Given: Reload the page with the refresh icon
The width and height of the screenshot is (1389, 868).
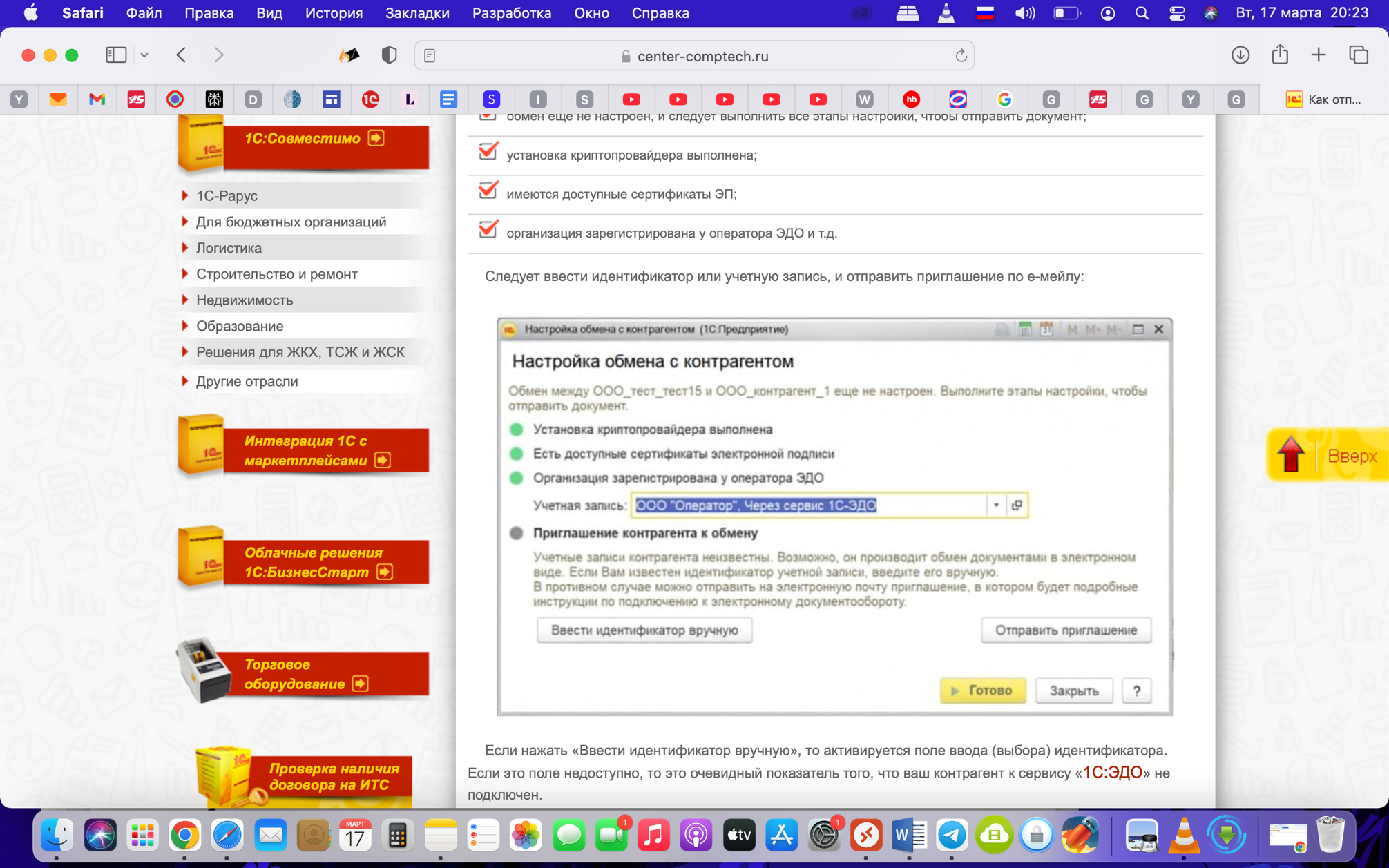Looking at the screenshot, I should click(960, 56).
